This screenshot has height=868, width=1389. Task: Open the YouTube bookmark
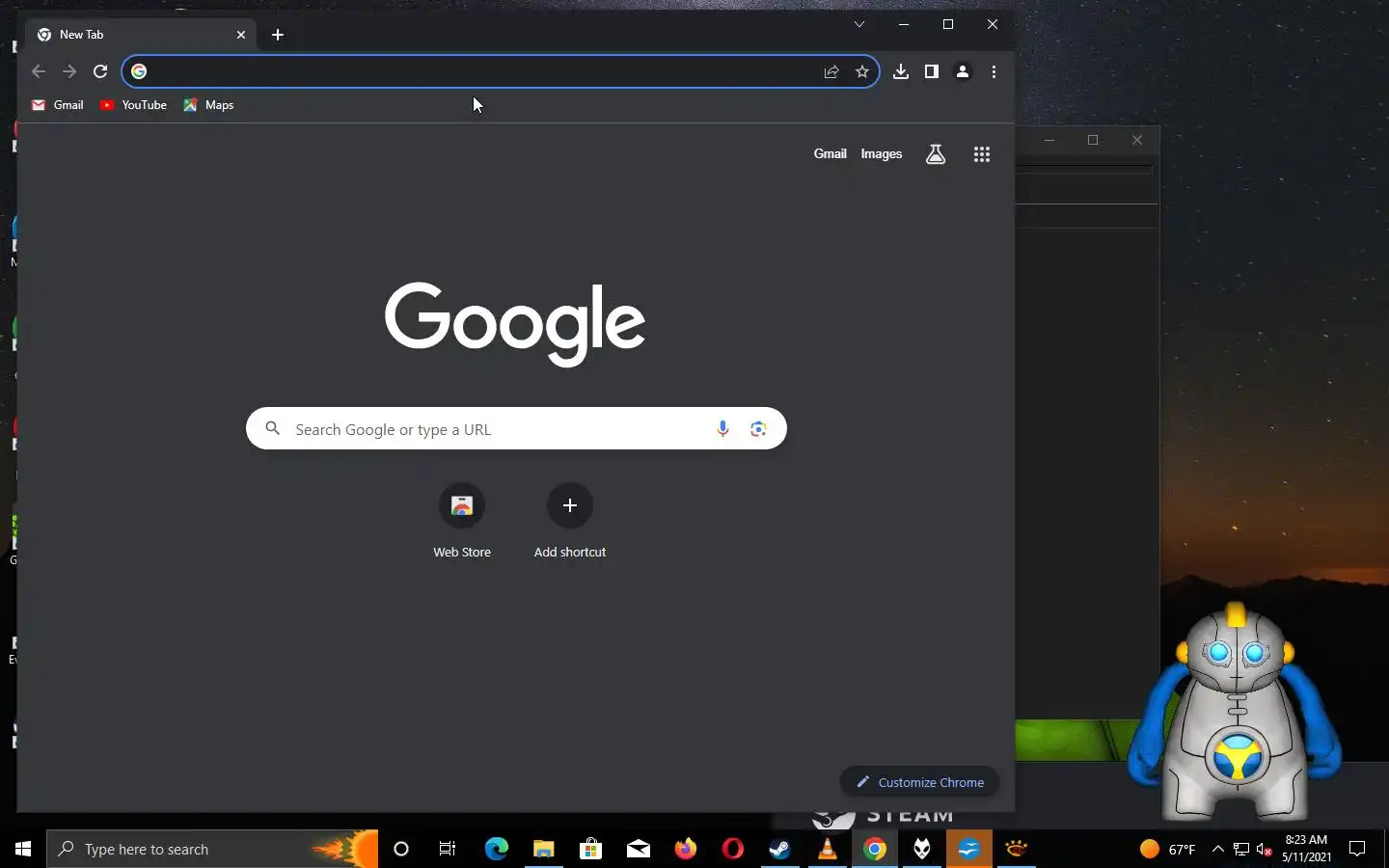(x=133, y=105)
